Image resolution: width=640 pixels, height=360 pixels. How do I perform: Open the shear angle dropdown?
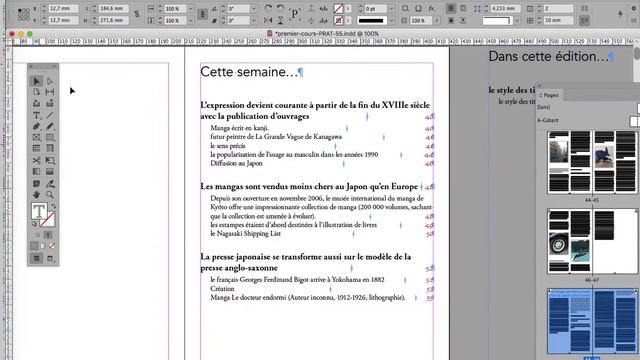pyautogui.click(x=254, y=20)
